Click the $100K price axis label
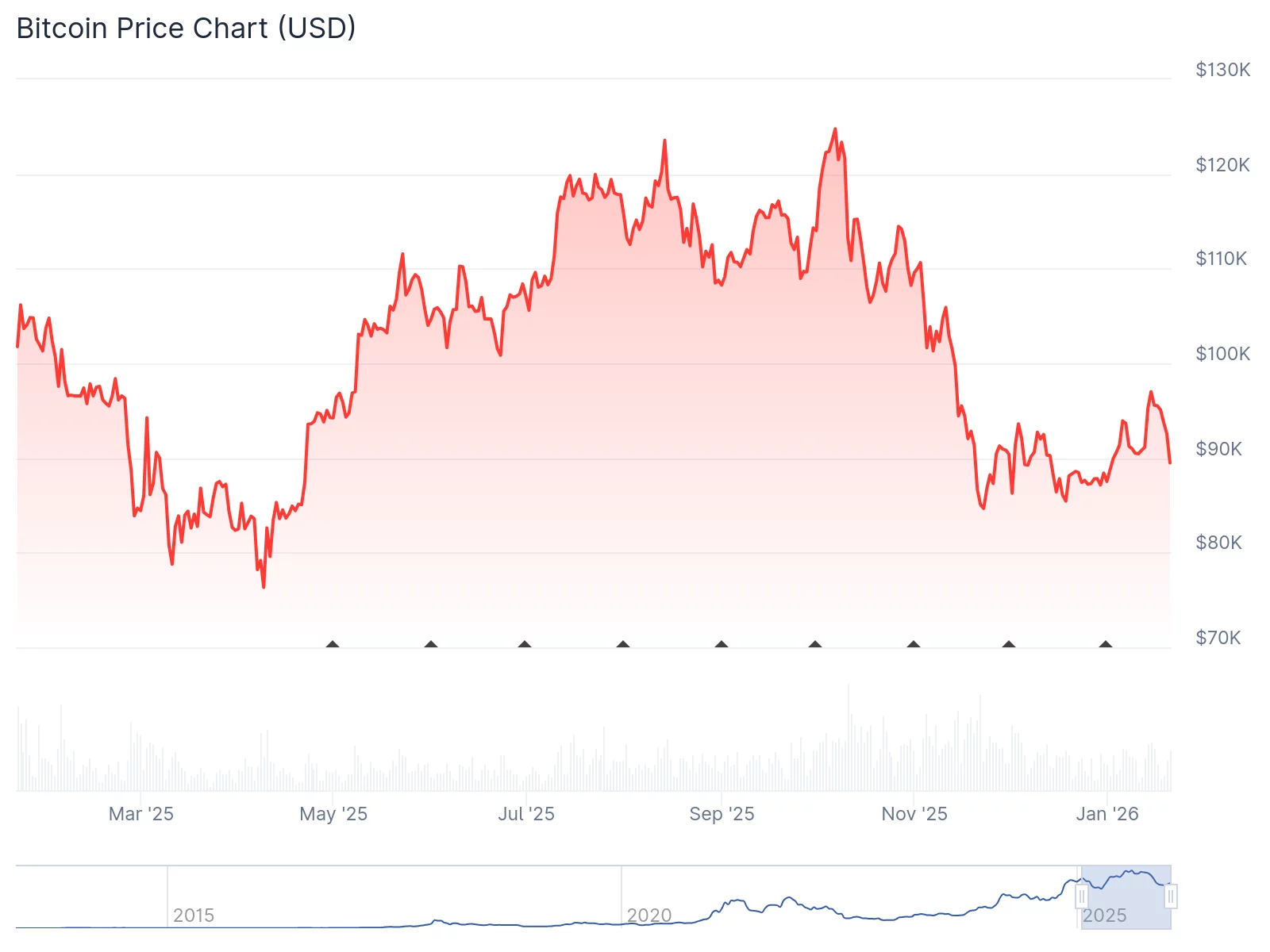 1222,354
